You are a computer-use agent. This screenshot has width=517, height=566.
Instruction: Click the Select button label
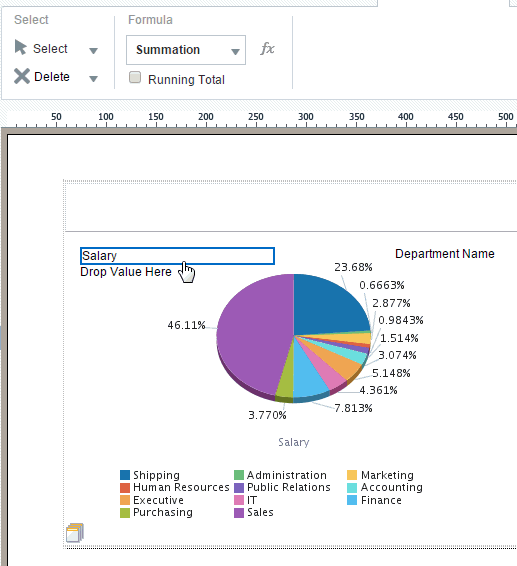tap(50, 49)
